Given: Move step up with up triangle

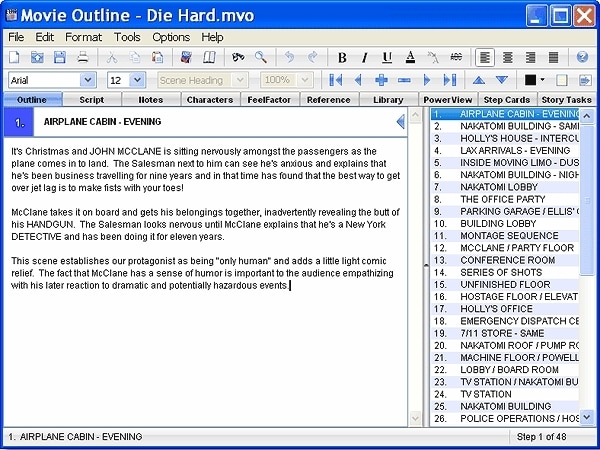Looking at the screenshot, I should [x=479, y=80].
